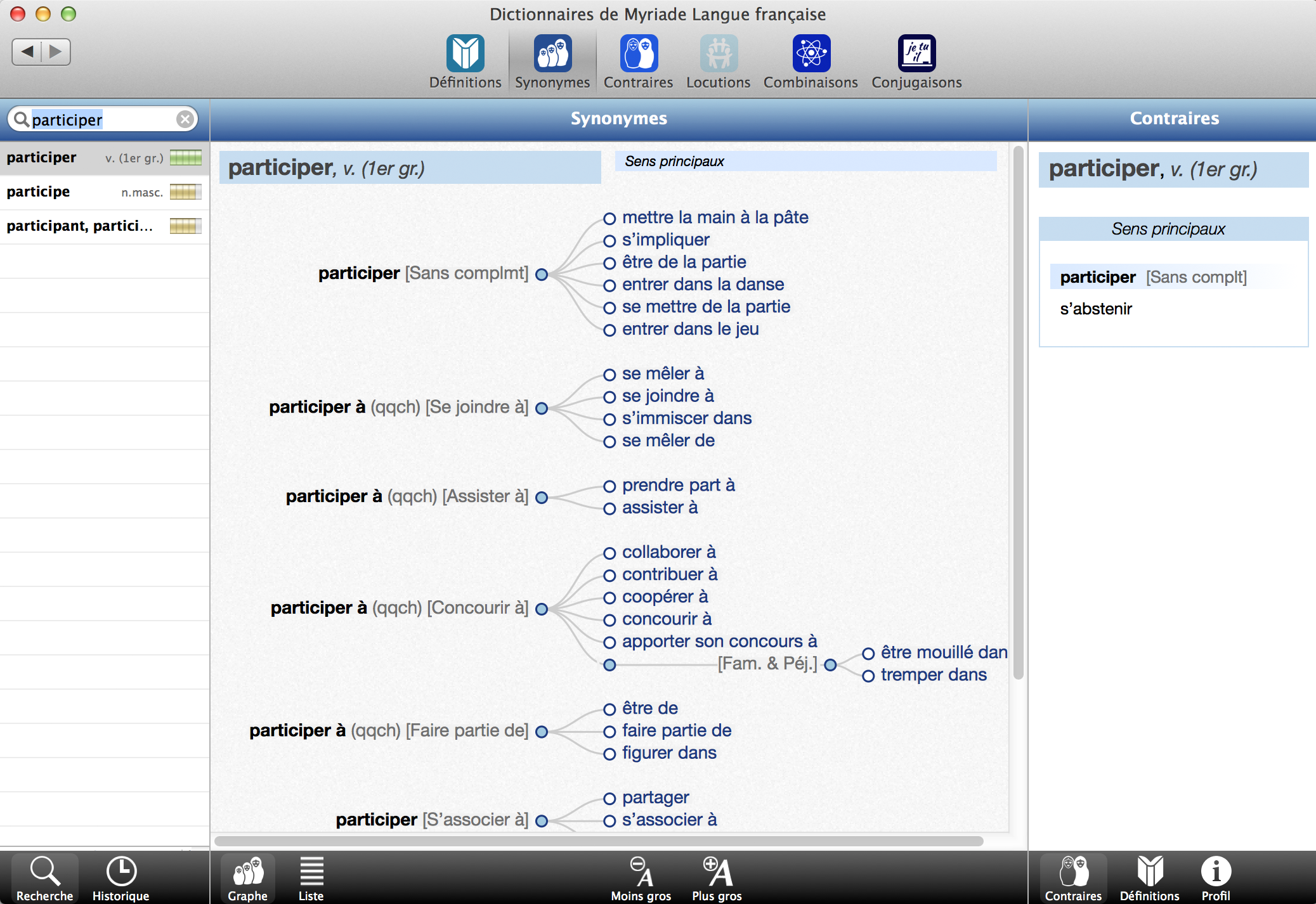Select participe n.masc. entry
This screenshot has width=1316, height=904.
point(105,192)
